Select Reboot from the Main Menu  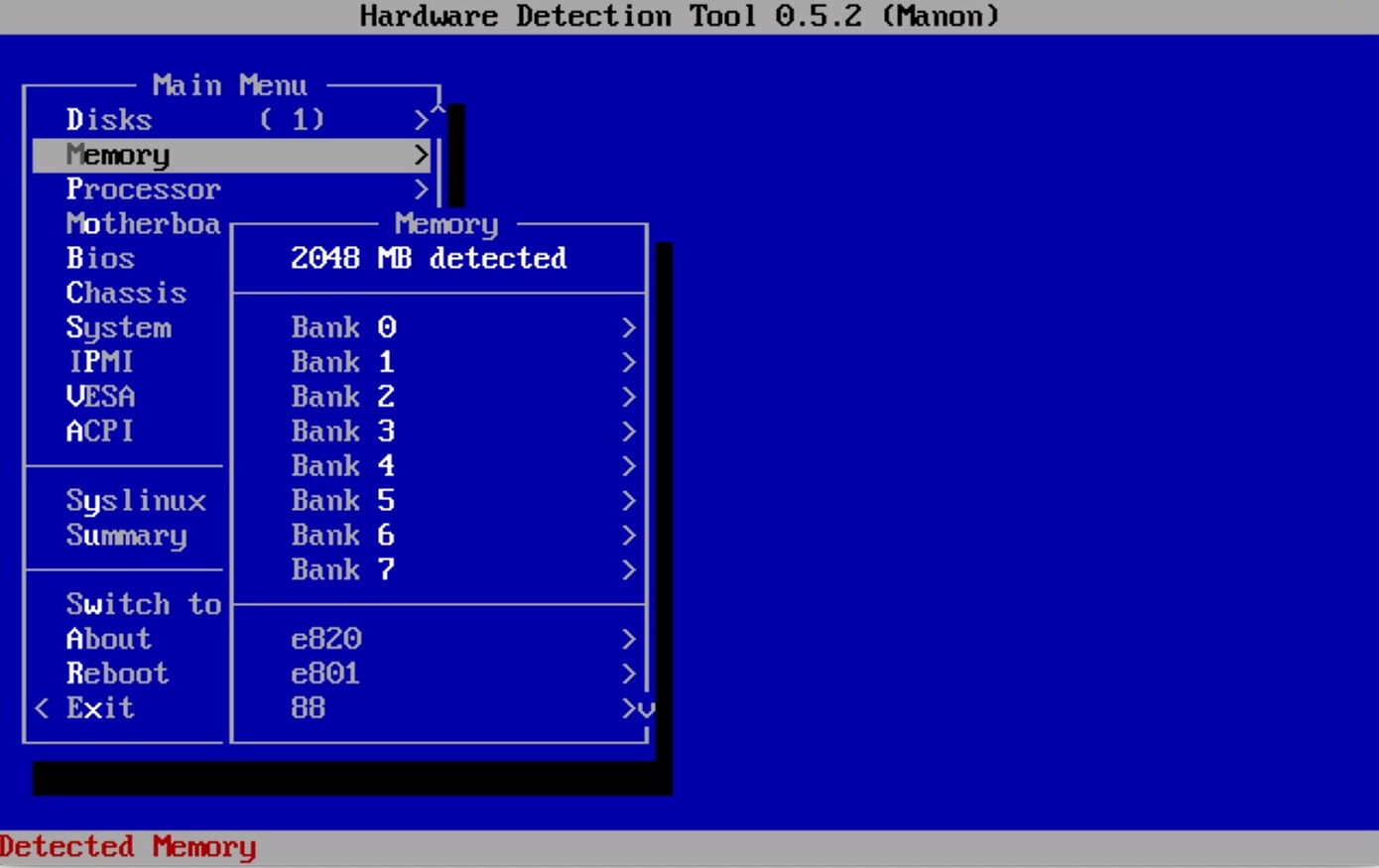[x=117, y=674]
